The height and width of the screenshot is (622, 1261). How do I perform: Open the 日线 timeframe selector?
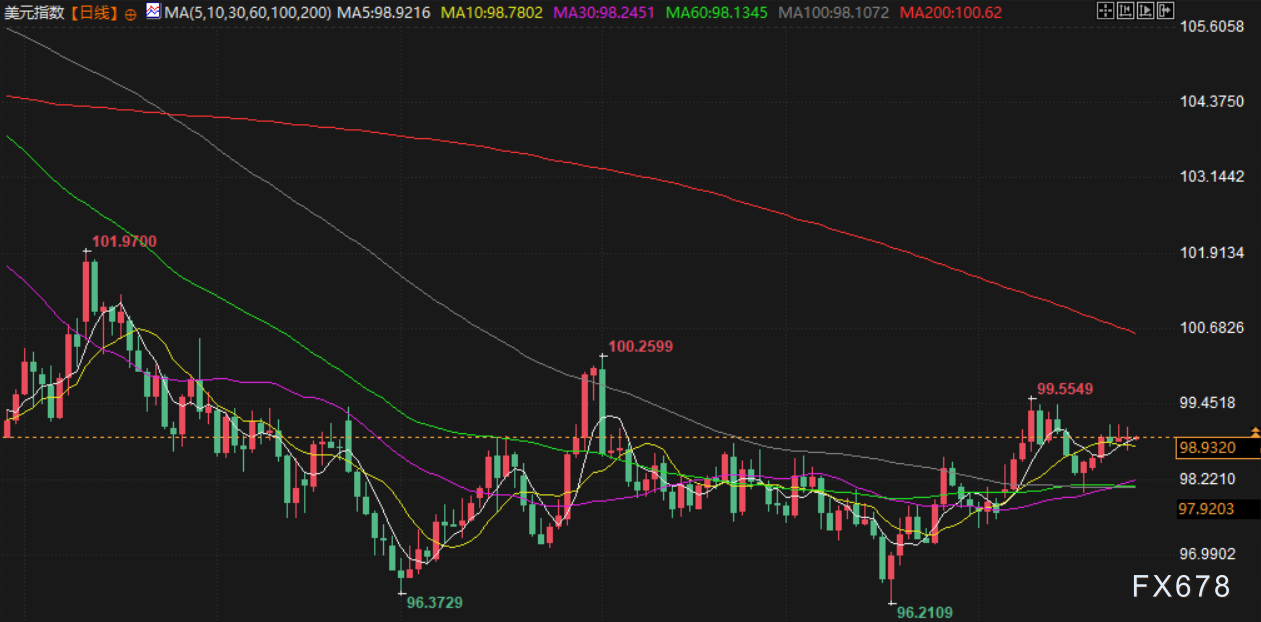coord(96,13)
